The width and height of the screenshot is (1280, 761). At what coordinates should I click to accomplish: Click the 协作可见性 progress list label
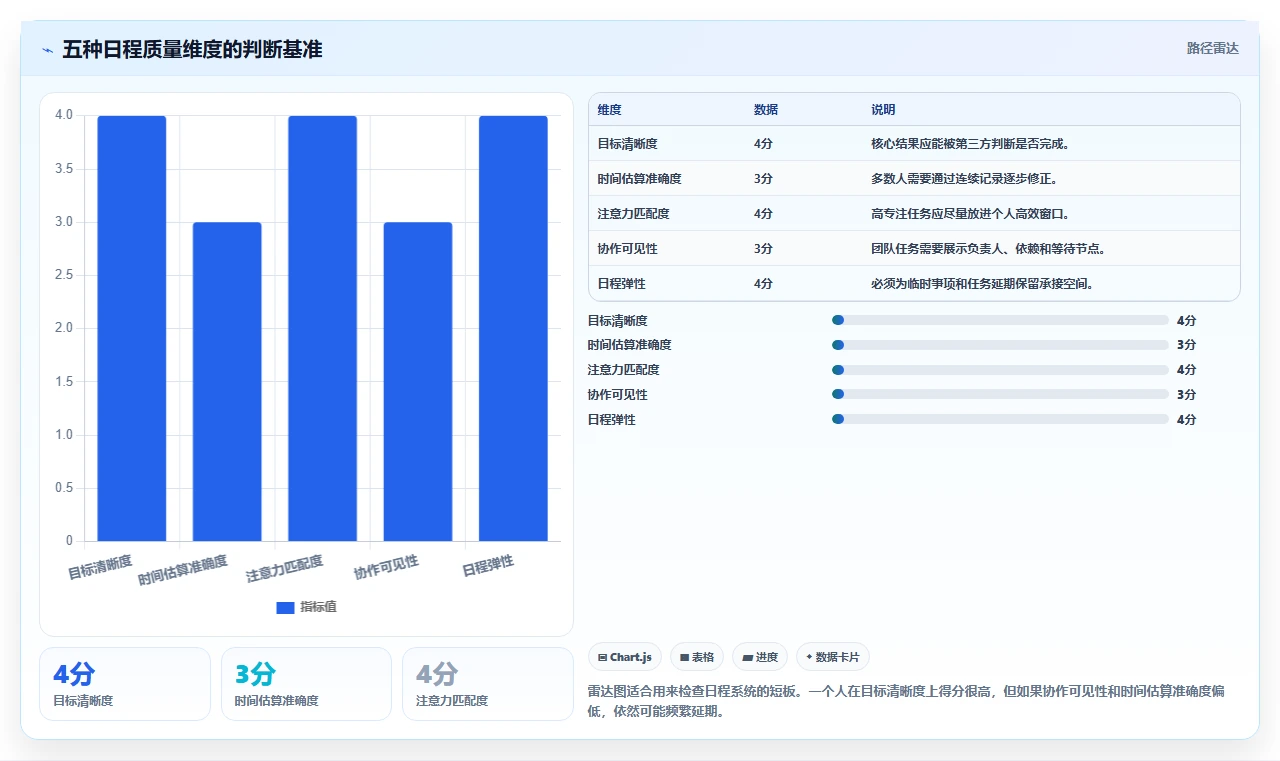click(617, 395)
